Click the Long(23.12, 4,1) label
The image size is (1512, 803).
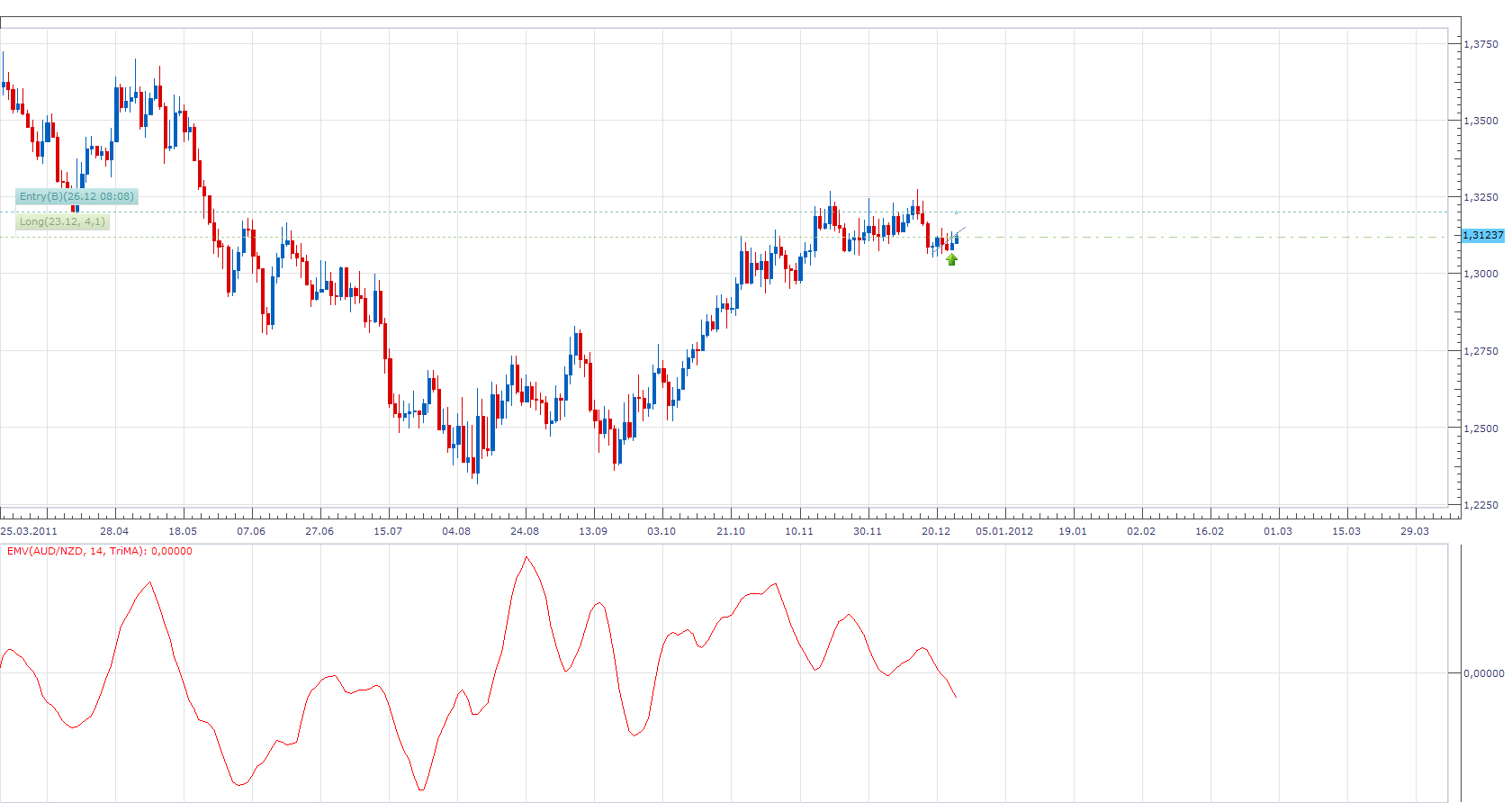coord(63,221)
